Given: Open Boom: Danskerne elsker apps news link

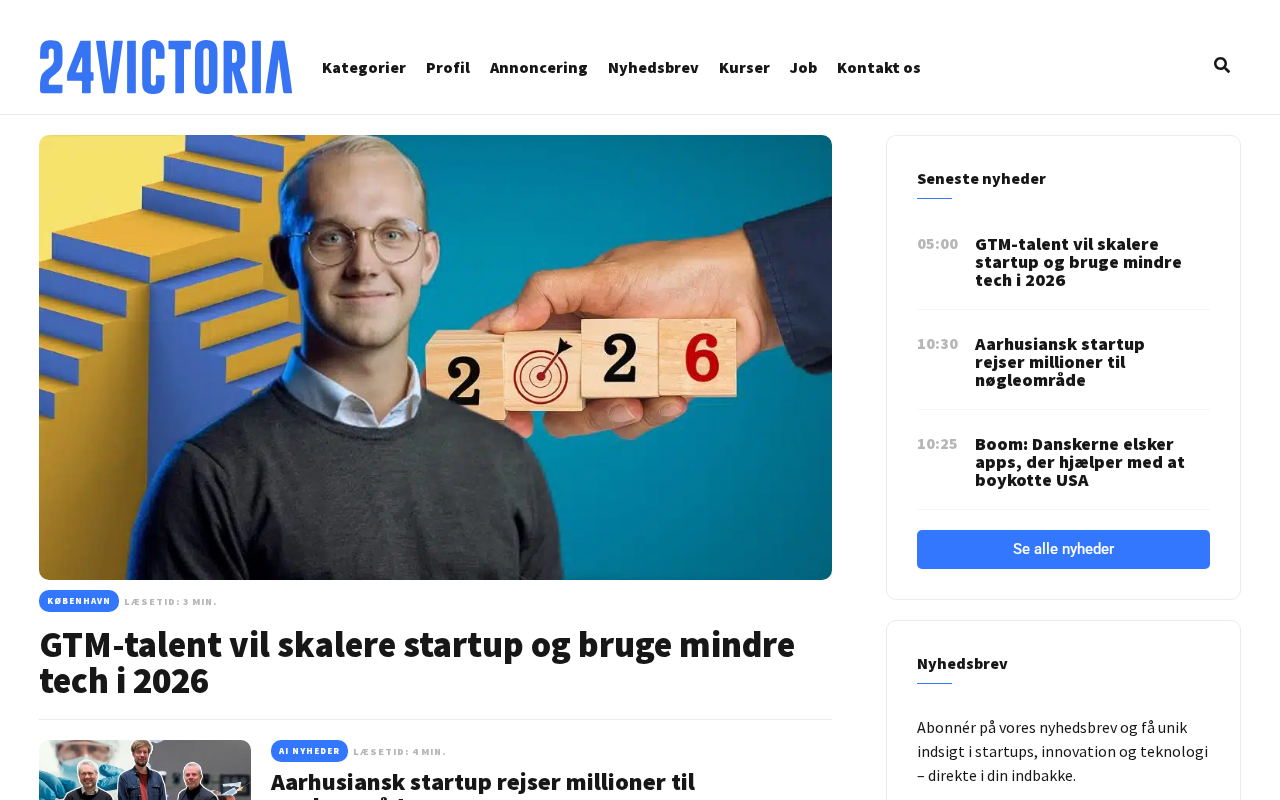Looking at the screenshot, I should tap(1080, 462).
